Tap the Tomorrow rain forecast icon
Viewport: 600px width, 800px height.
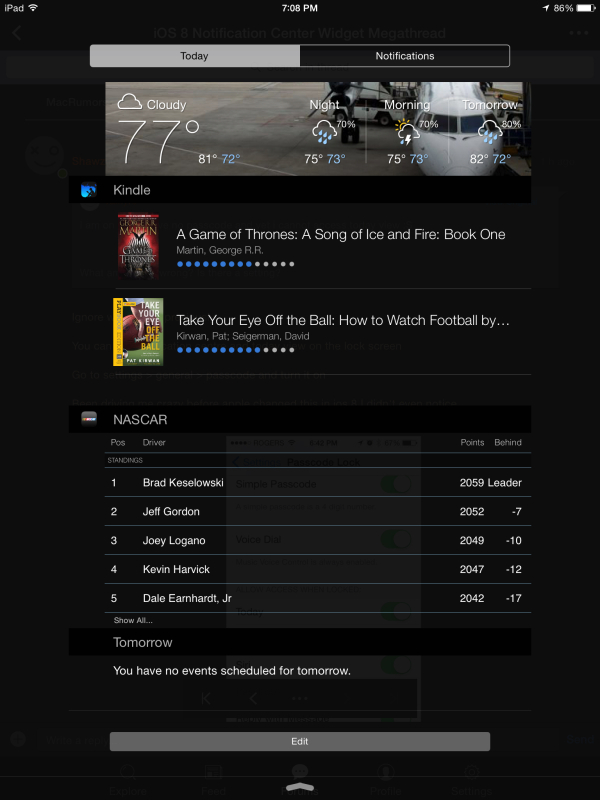(489, 132)
